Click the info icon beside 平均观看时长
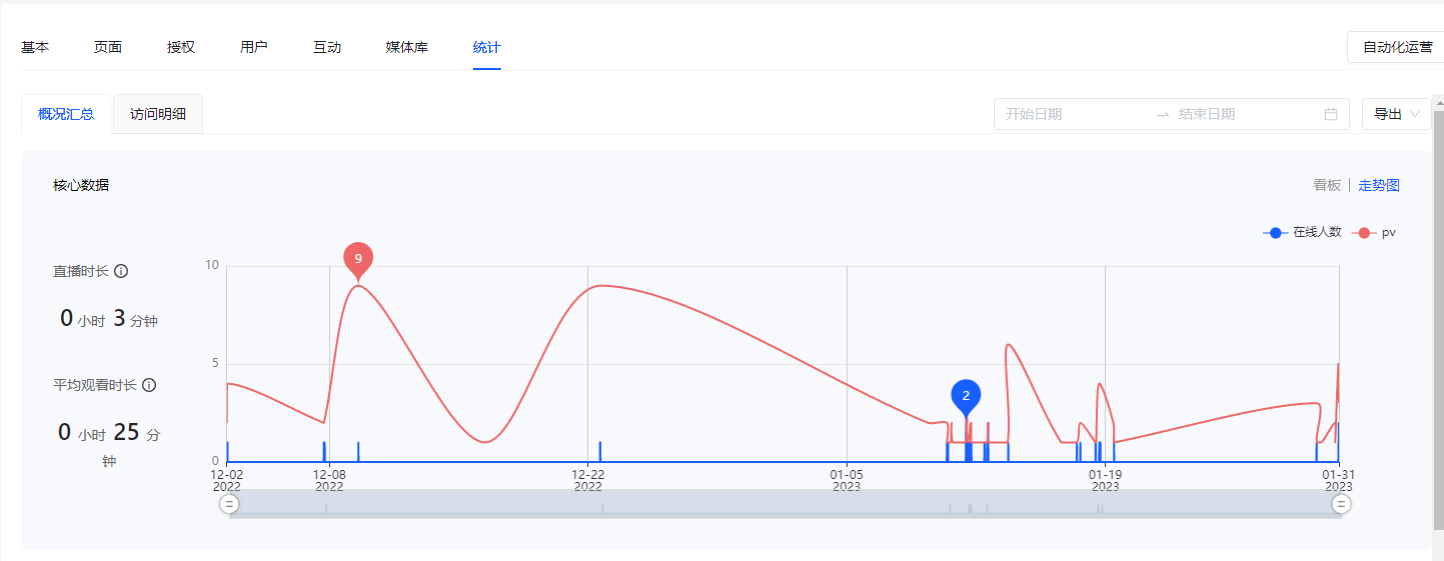The height and width of the screenshot is (561, 1444). pos(149,385)
